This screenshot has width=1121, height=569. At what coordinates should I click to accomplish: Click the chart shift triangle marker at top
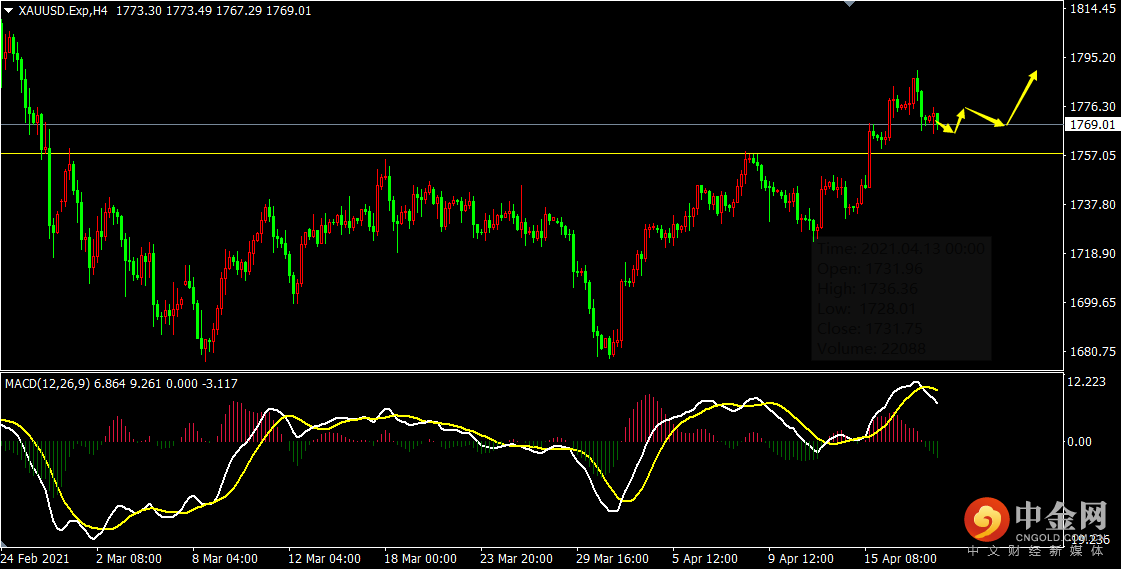point(849,4)
